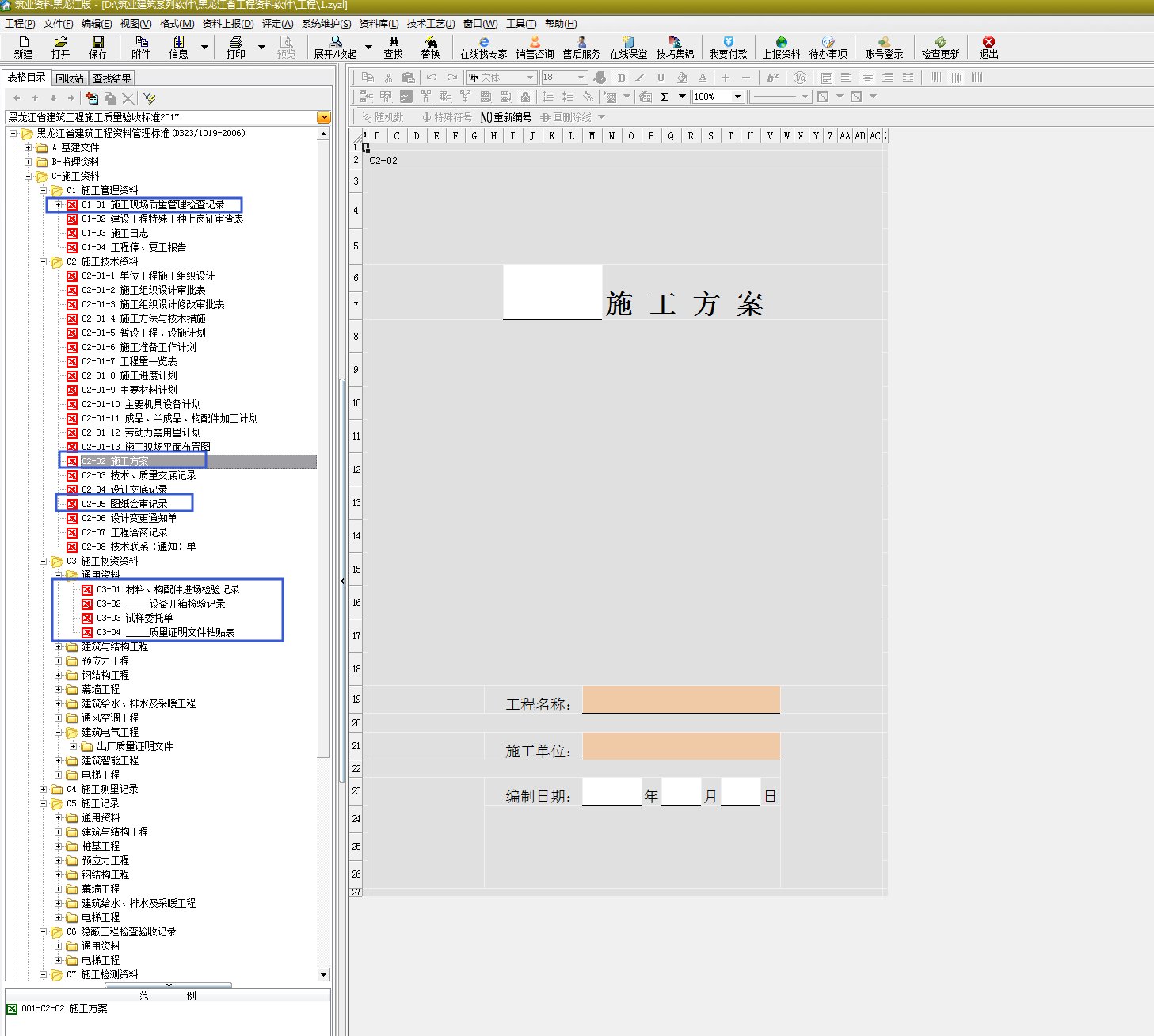This screenshot has width=1154, height=1036.
Task: Click the 画删除线 strikethrough button
Action: [x=566, y=117]
